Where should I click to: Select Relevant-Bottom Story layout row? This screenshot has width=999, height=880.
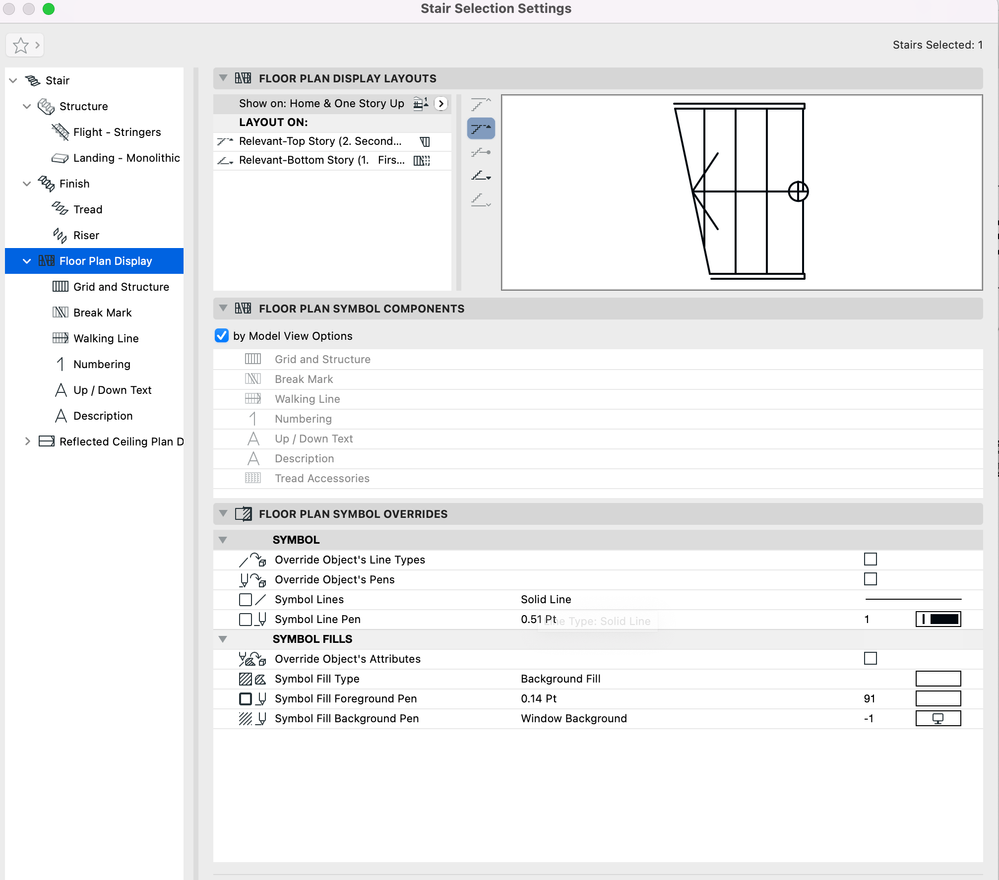pyautogui.click(x=321, y=160)
